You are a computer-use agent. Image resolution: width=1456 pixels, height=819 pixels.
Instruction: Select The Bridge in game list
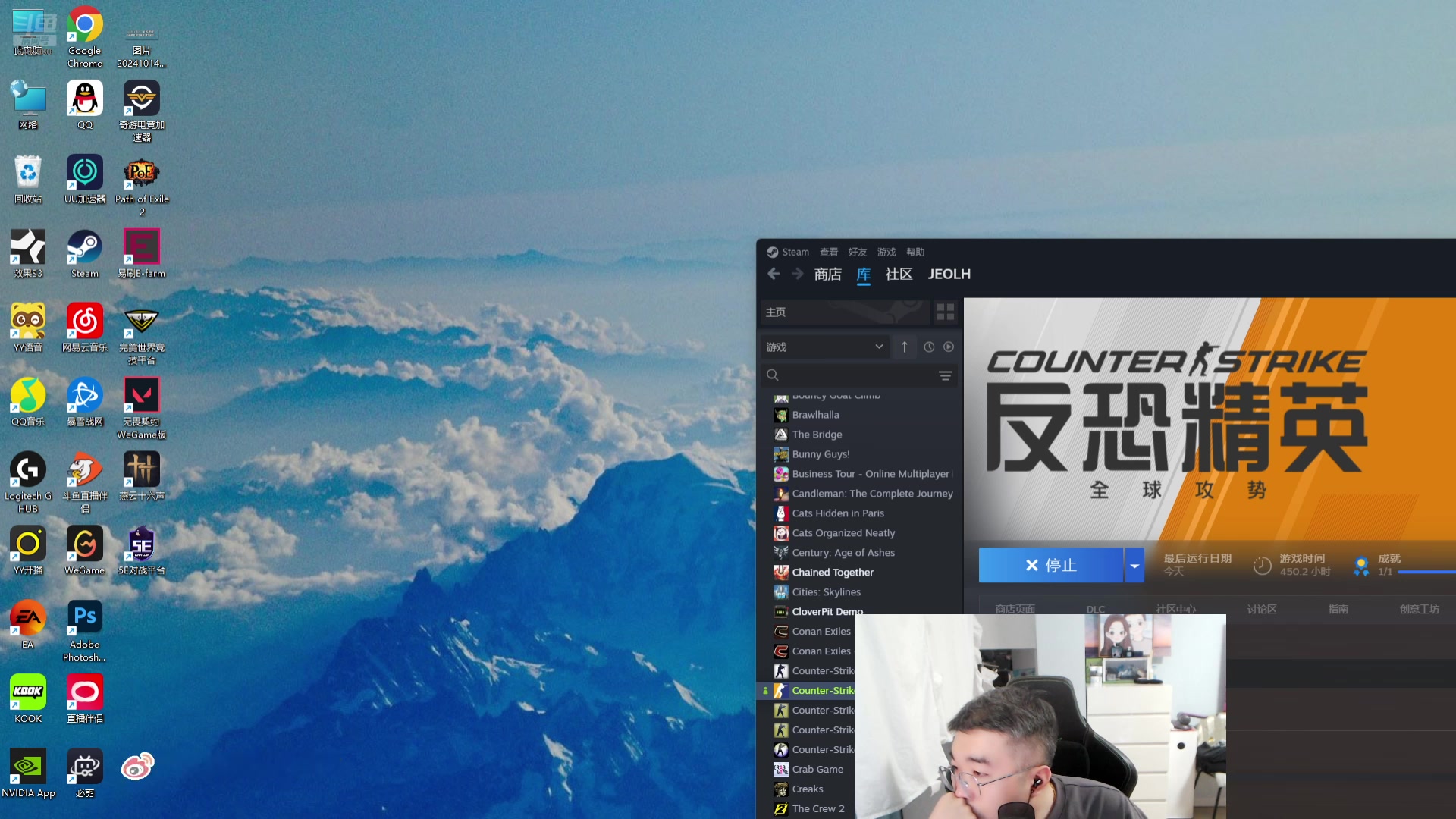pos(859,435)
